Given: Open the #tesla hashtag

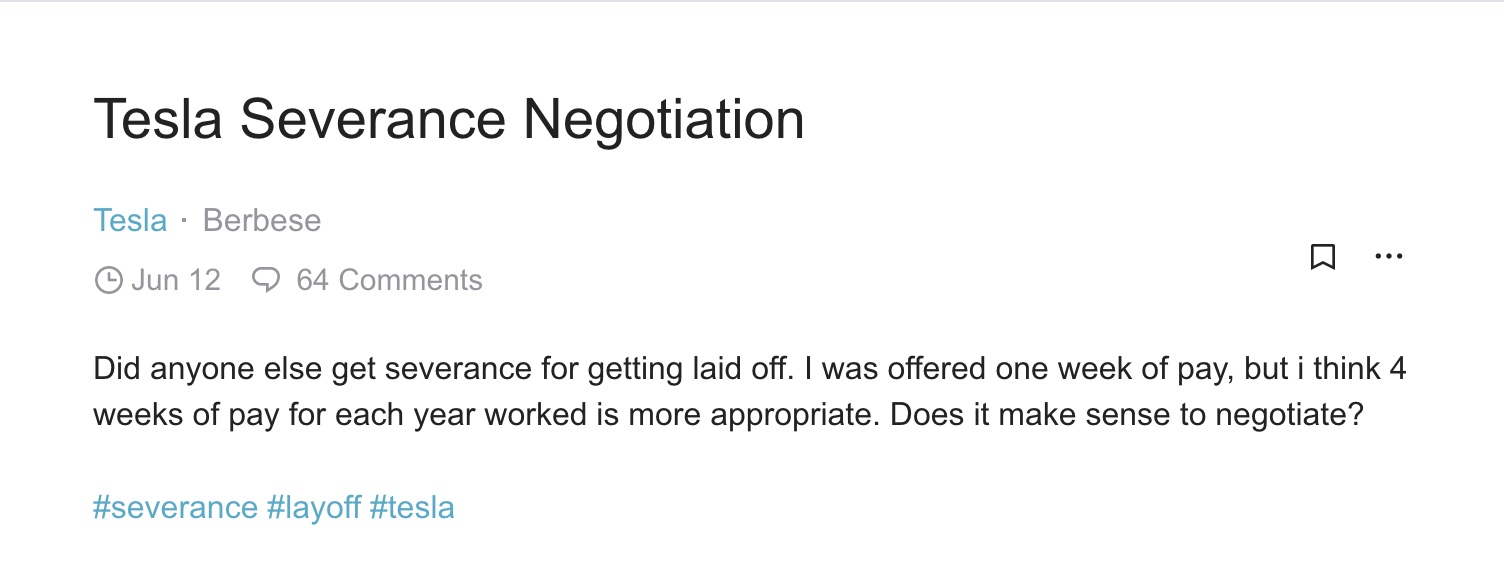Looking at the screenshot, I should coord(412,507).
